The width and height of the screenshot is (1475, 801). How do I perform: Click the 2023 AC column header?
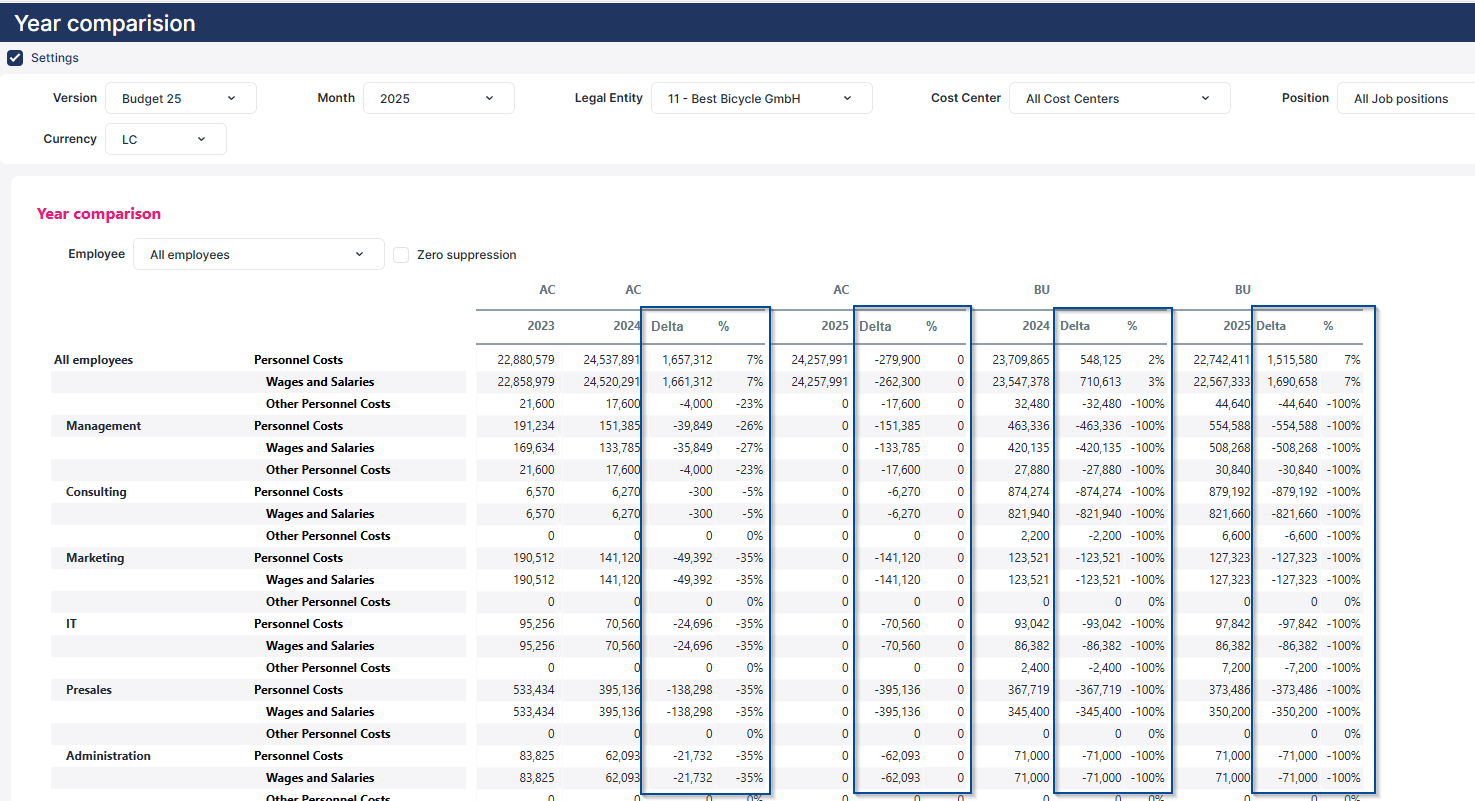(540, 326)
